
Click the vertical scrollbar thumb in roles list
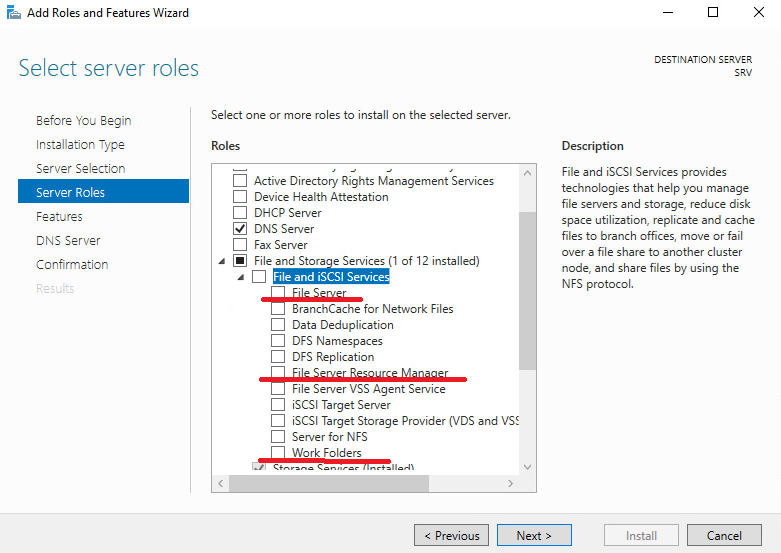coord(527,290)
